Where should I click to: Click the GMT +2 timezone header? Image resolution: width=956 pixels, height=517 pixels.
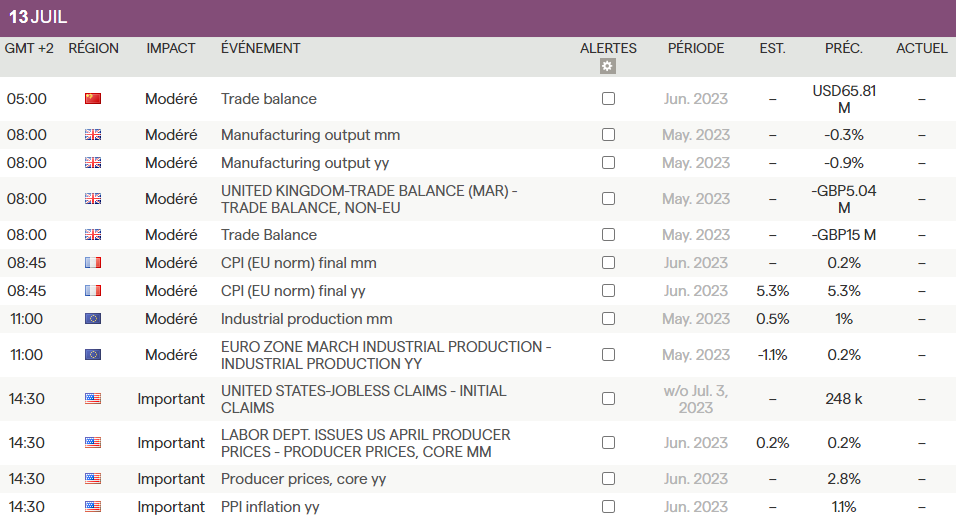click(30, 48)
